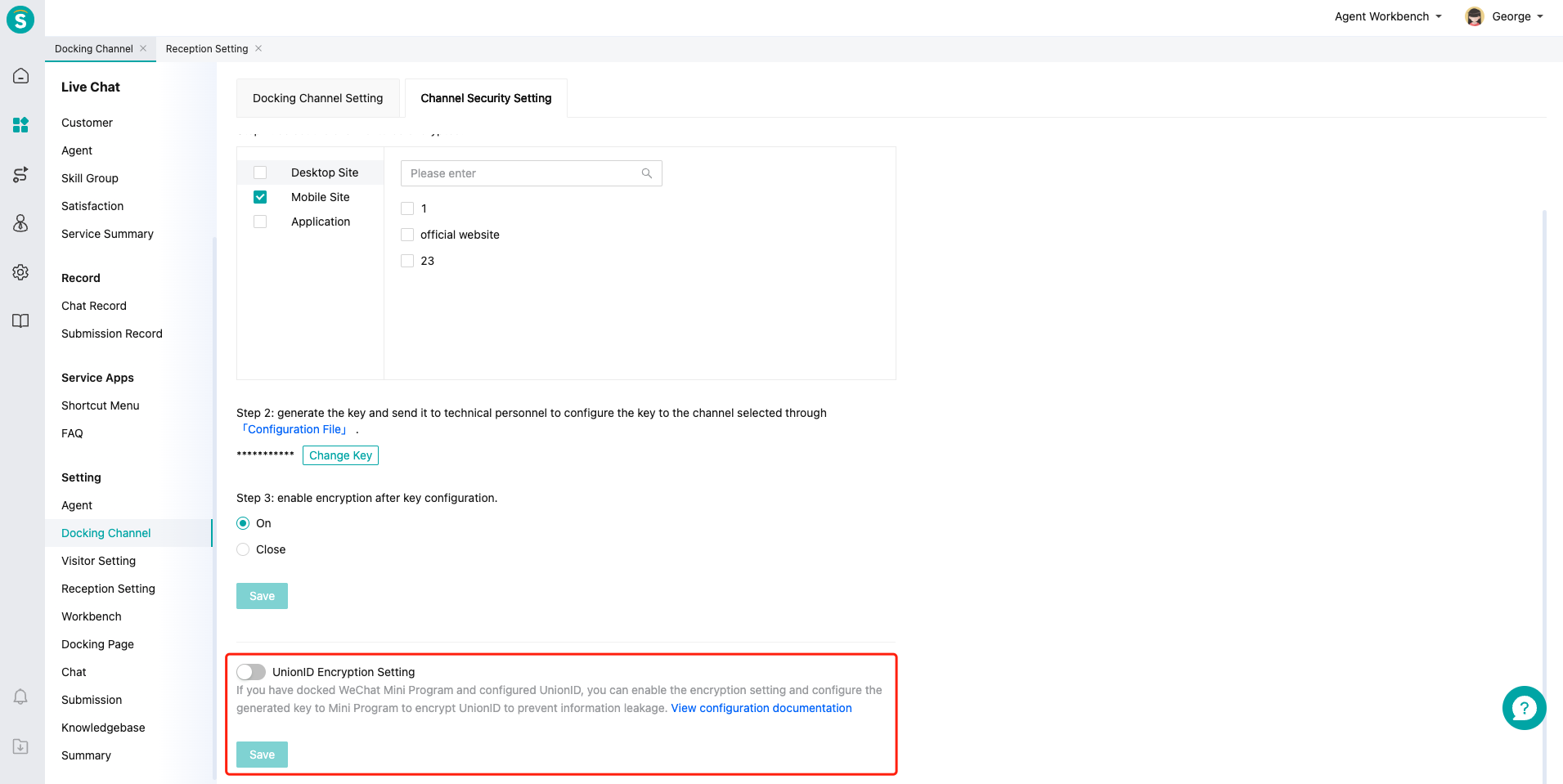Open Visitor Setting menu item
Screen dimensions: 1563x784
98,561
